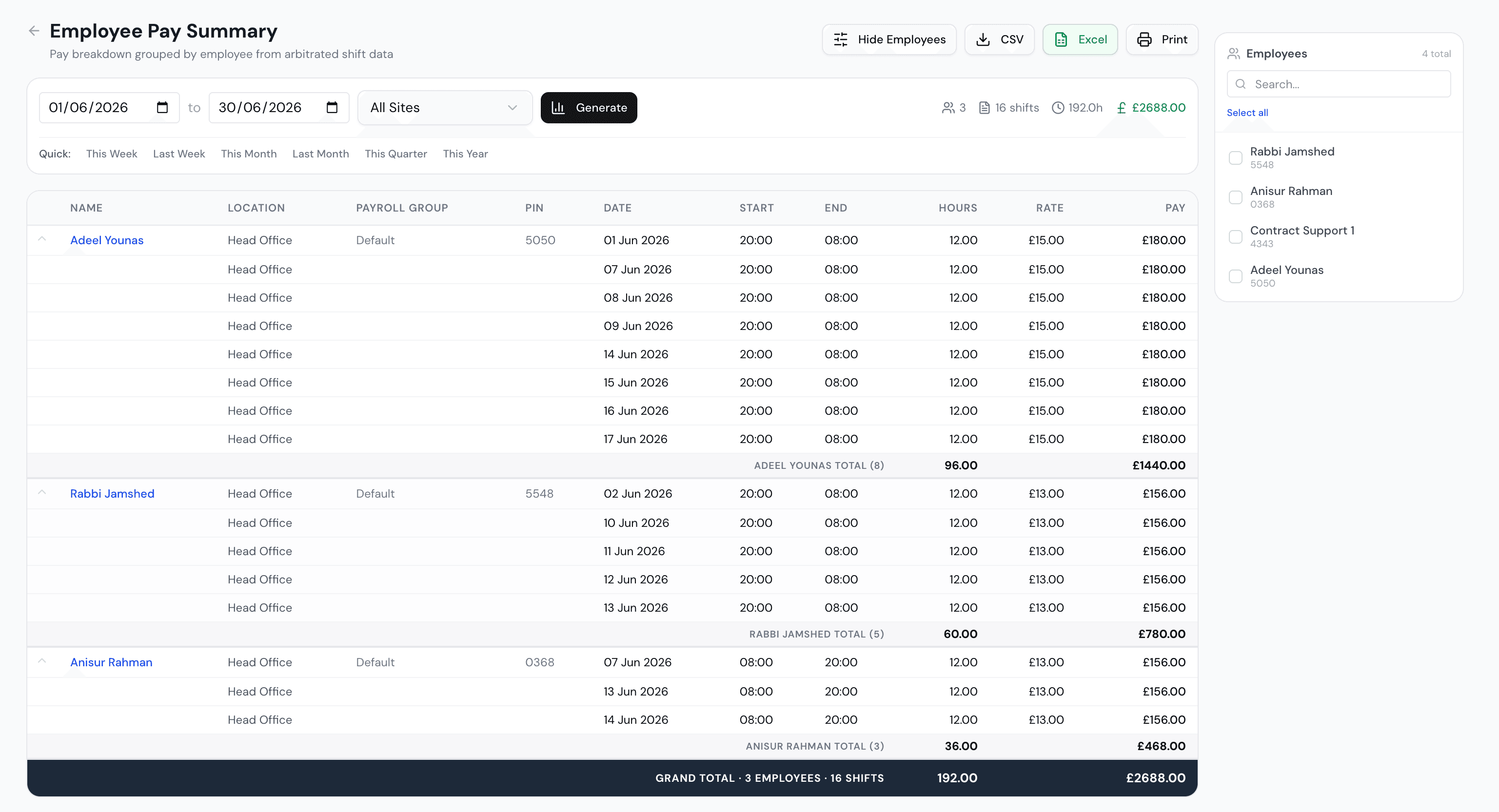Click the PAYROLL GROUP column header
This screenshot has height=812, width=1499.
[402, 208]
